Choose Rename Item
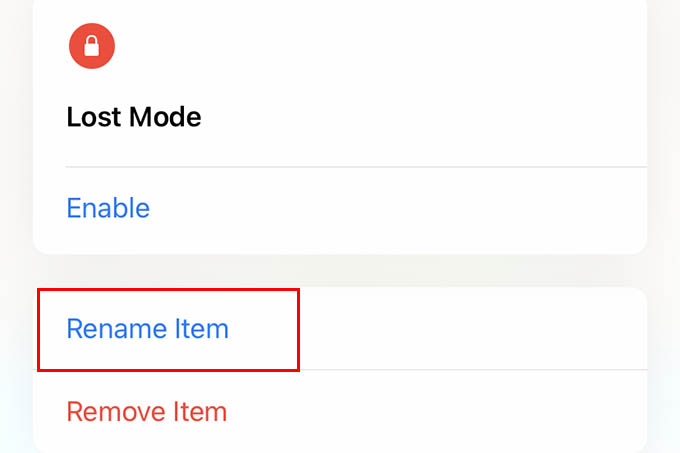680x453 pixels. coord(147,329)
